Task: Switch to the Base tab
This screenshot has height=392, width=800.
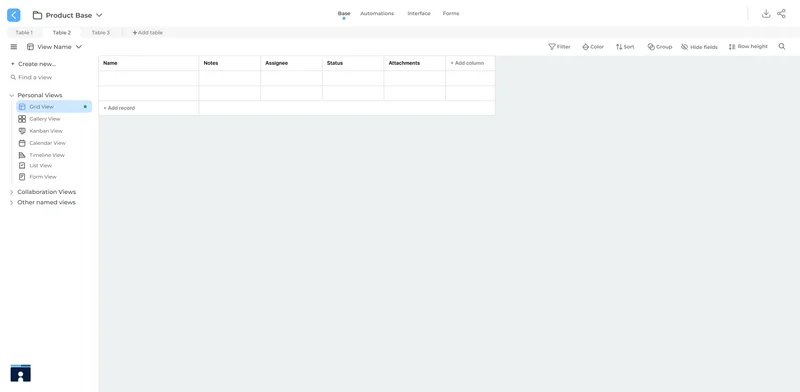Action: (344, 14)
